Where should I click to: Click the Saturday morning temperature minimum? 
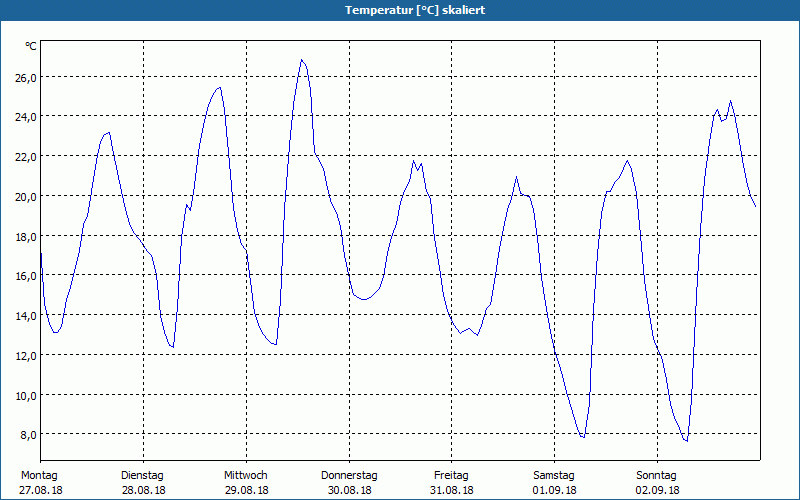tap(583, 437)
